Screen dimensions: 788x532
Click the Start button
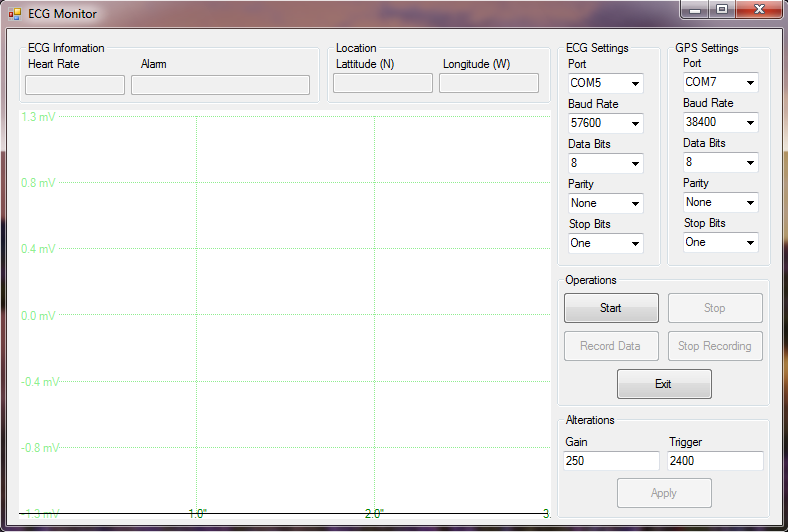click(x=611, y=308)
